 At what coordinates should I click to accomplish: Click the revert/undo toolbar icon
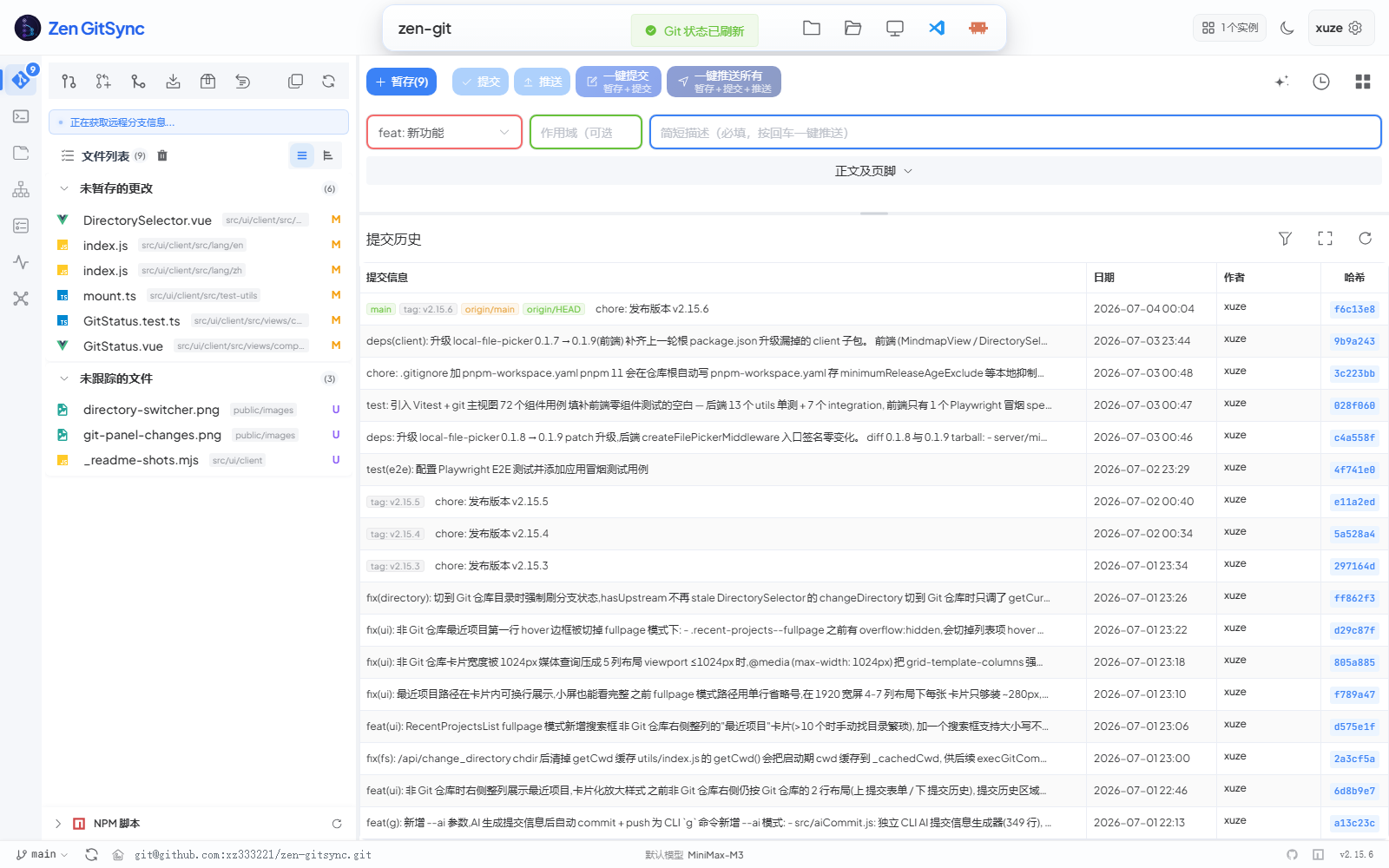[242, 81]
